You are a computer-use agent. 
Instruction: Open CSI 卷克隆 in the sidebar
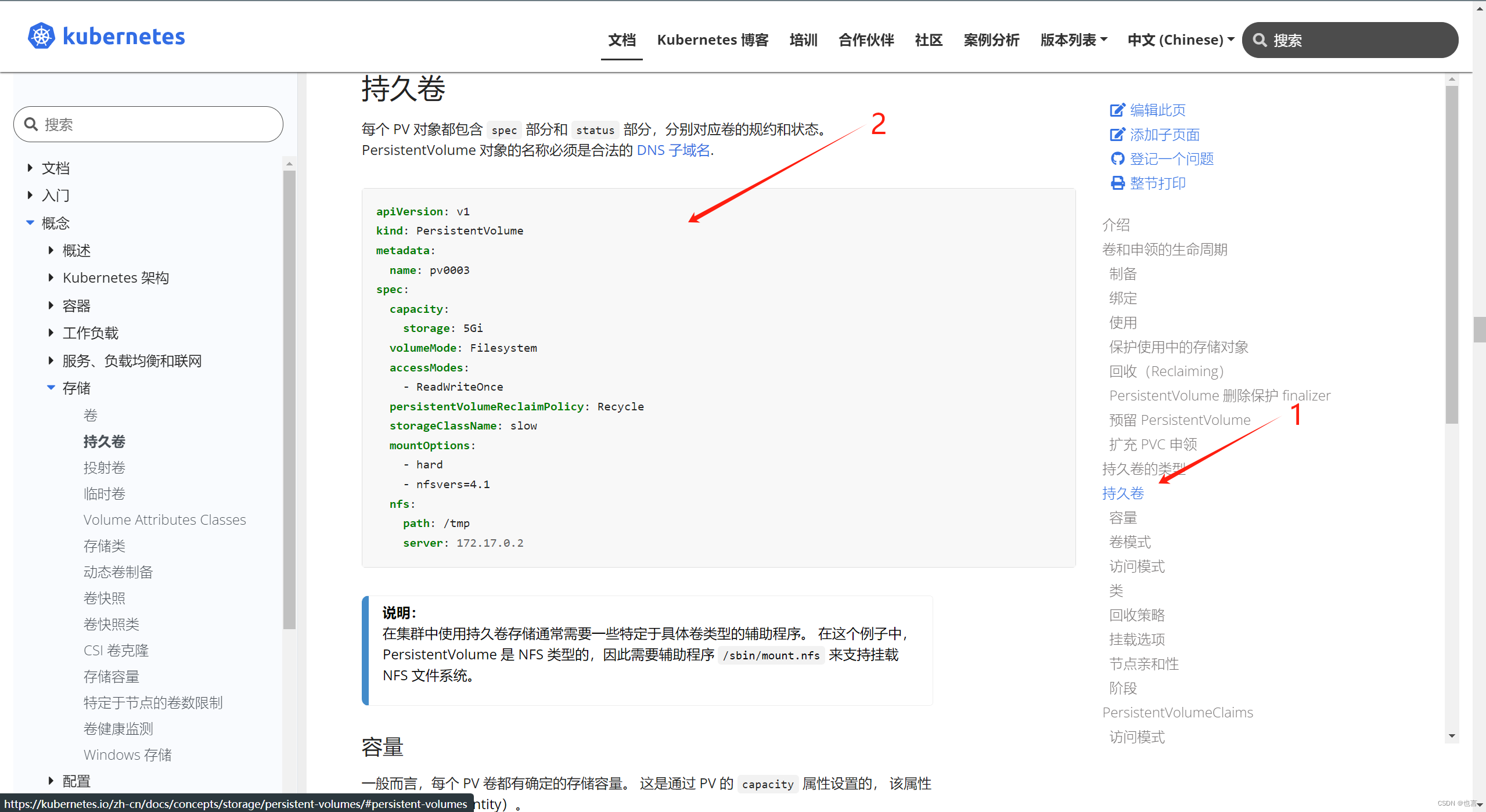point(116,650)
